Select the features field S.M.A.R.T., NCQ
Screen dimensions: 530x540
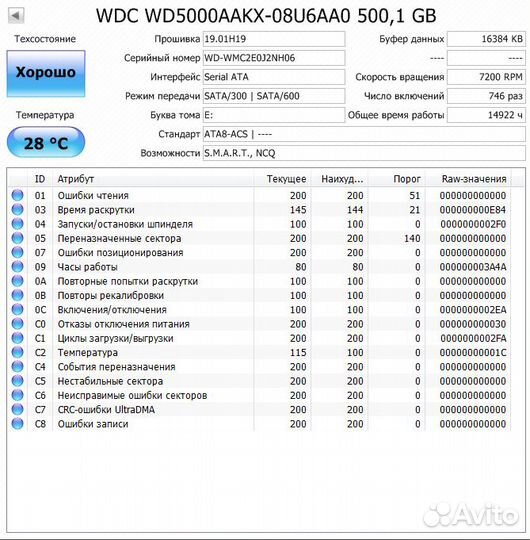point(364,153)
